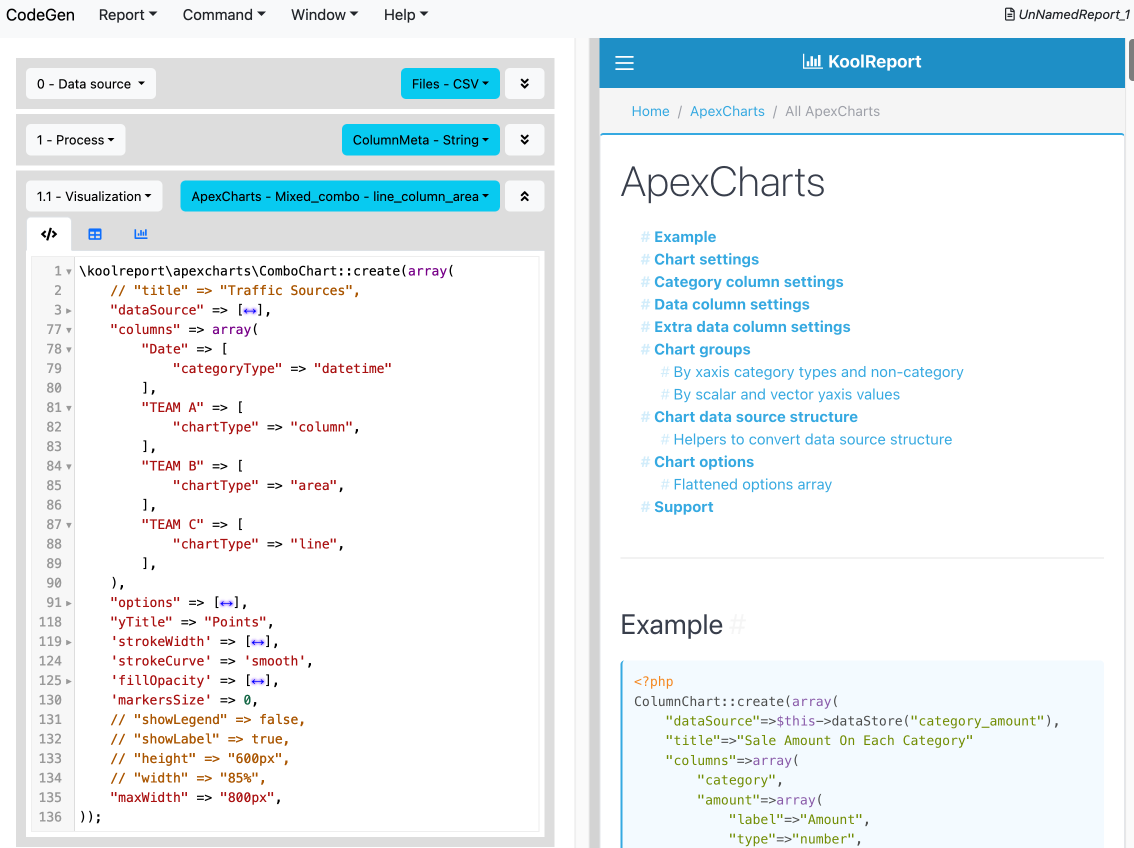Jump to the Example section link
1134x848 pixels.
click(x=685, y=237)
